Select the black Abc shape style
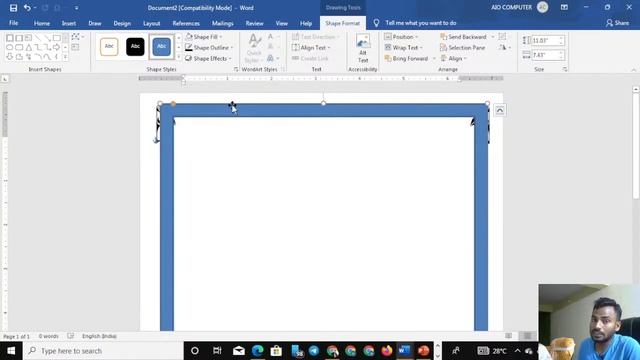 (135, 47)
